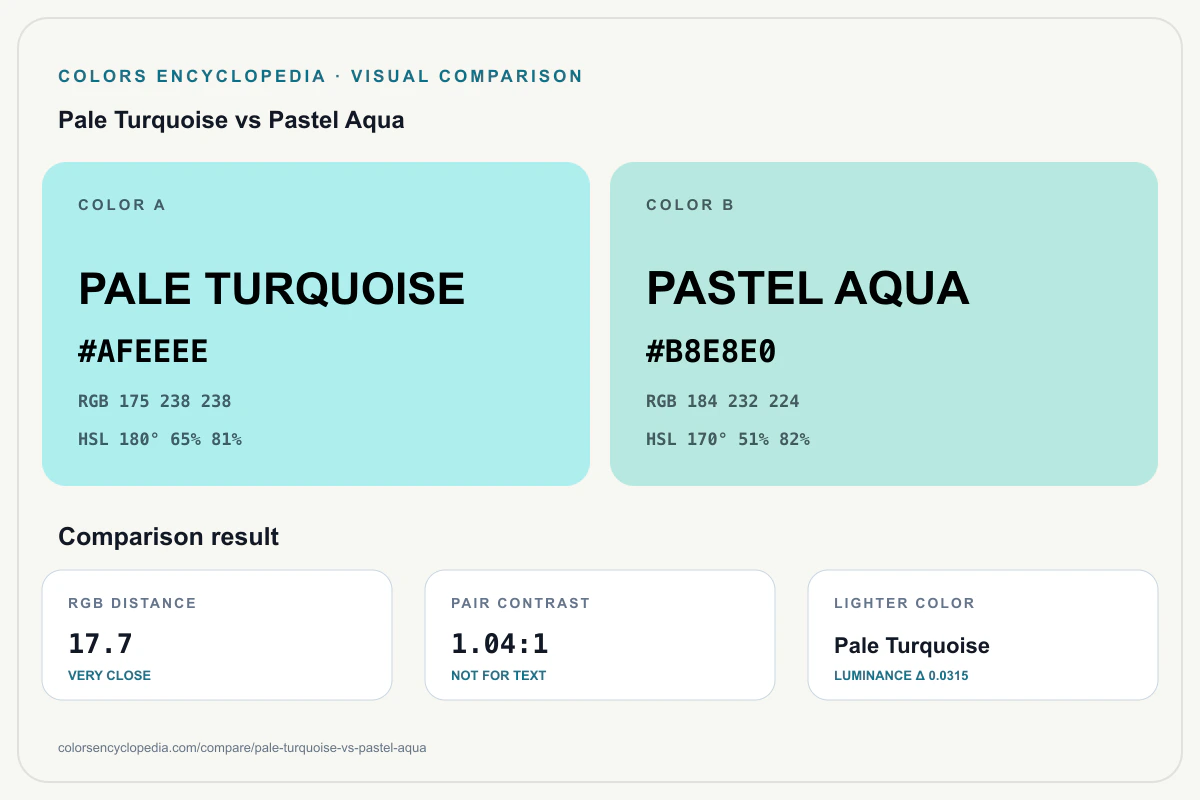Click the colorsencyclopedia.com compare URL link
This screenshot has height=800, width=1200.
pos(243,748)
